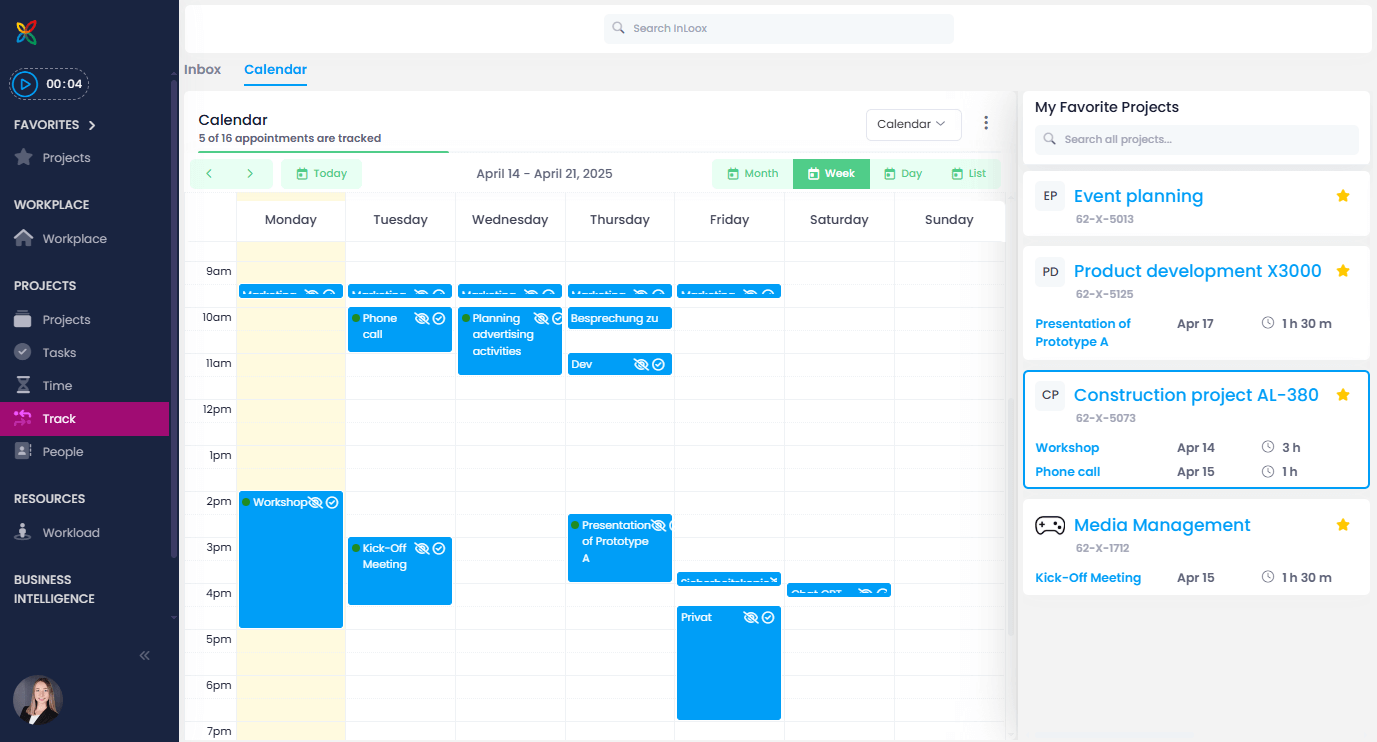Mark the Kick-Off Meeting appointment as tracked
This screenshot has height=742, width=1377.
(437, 548)
